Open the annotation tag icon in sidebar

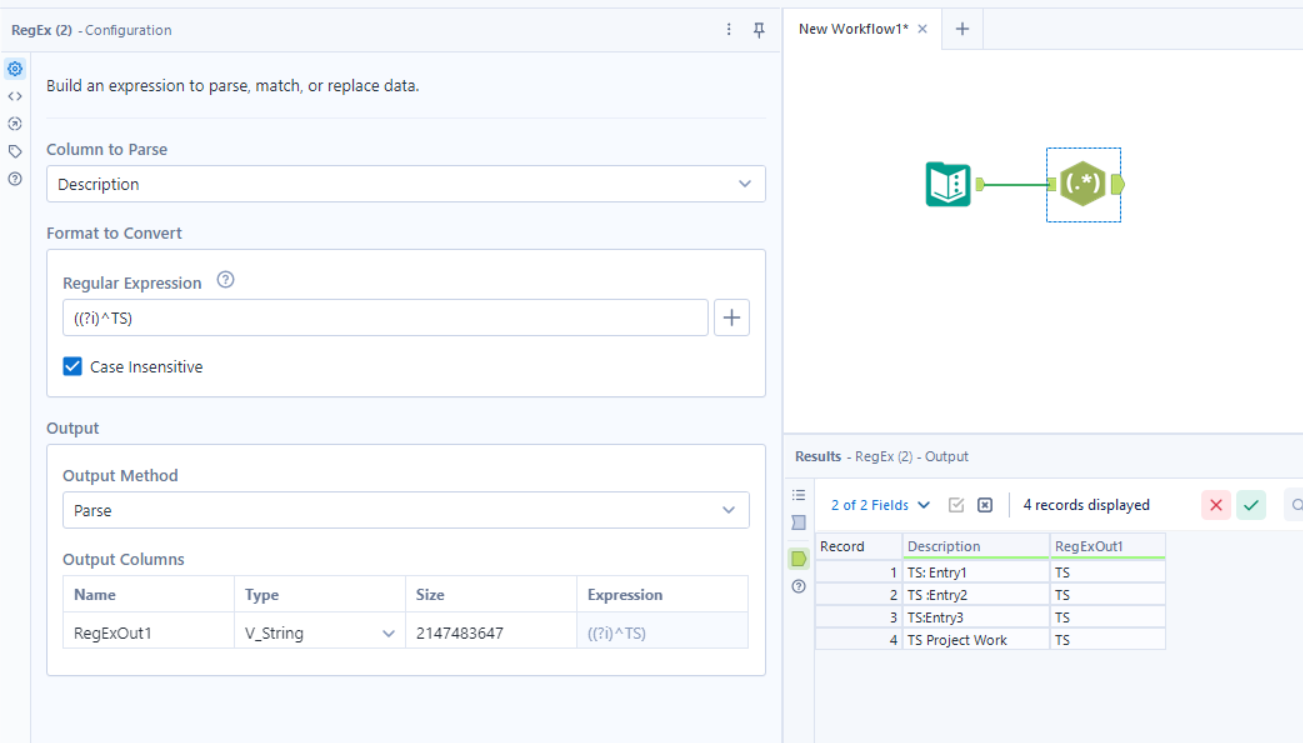tap(14, 151)
